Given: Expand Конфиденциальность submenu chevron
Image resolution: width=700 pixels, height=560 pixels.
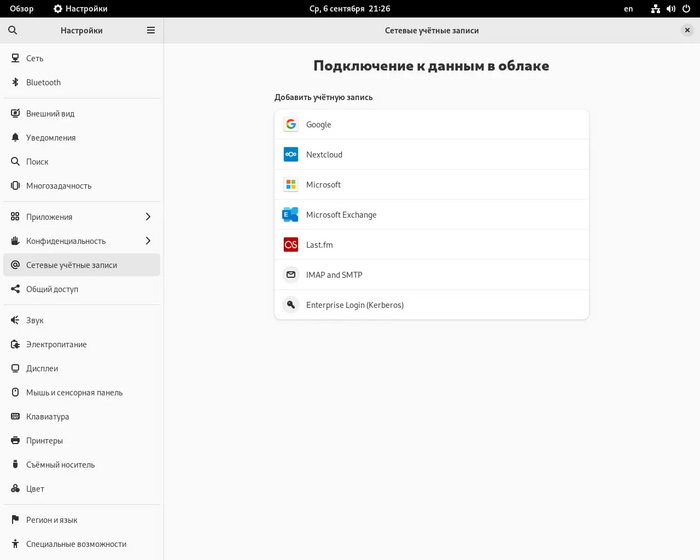Looking at the screenshot, I should tap(148, 241).
